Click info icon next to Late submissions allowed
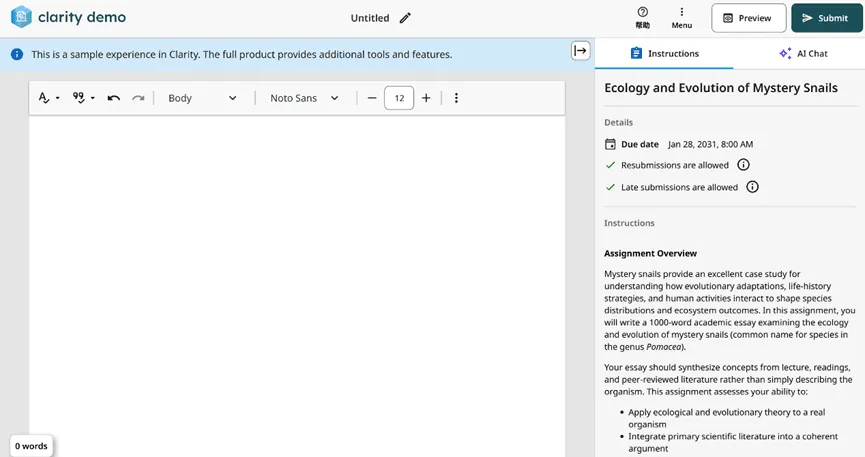The image size is (865, 457). coord(752,187)
